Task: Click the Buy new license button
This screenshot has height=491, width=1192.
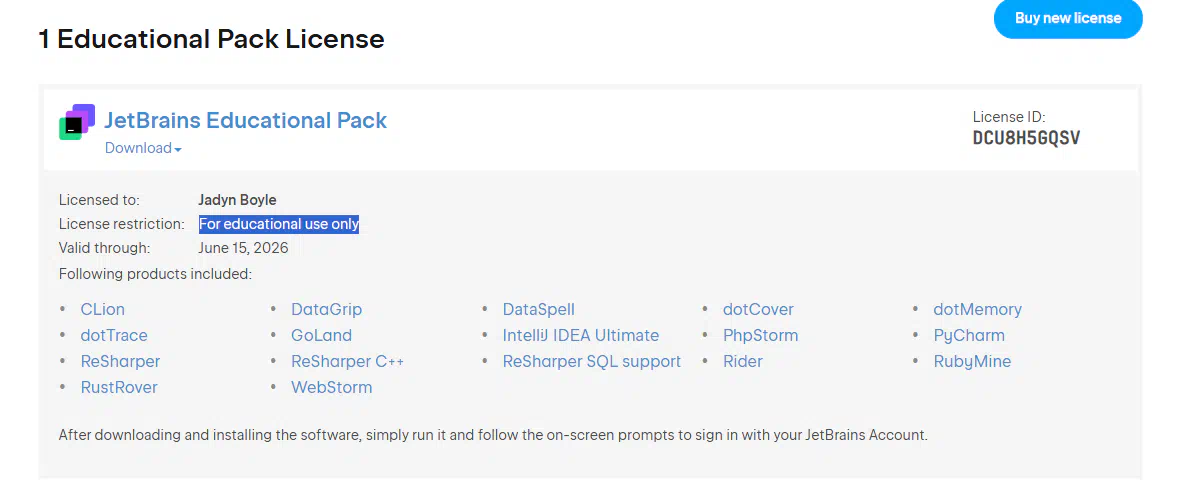Action: 1067,18
